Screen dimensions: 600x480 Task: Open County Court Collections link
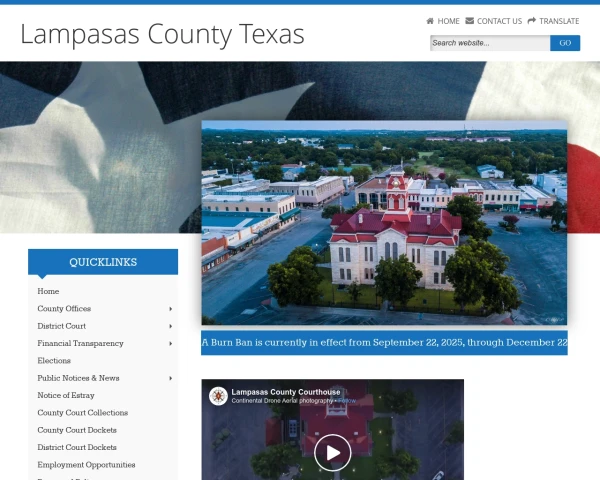(x=83, y=413)
